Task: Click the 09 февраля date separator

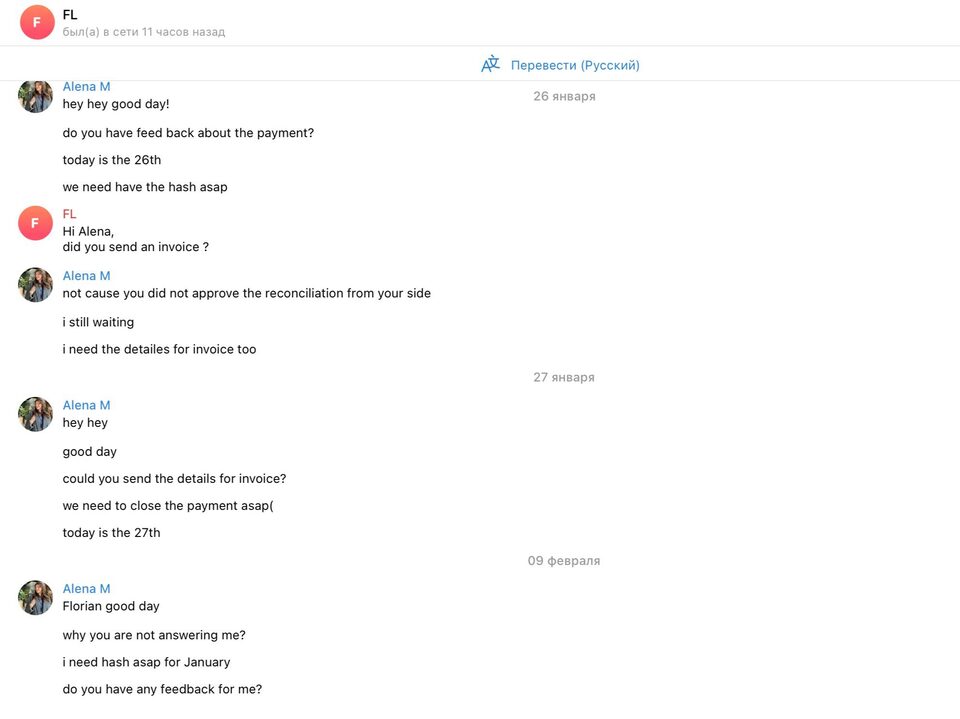Action: point(564,561)
